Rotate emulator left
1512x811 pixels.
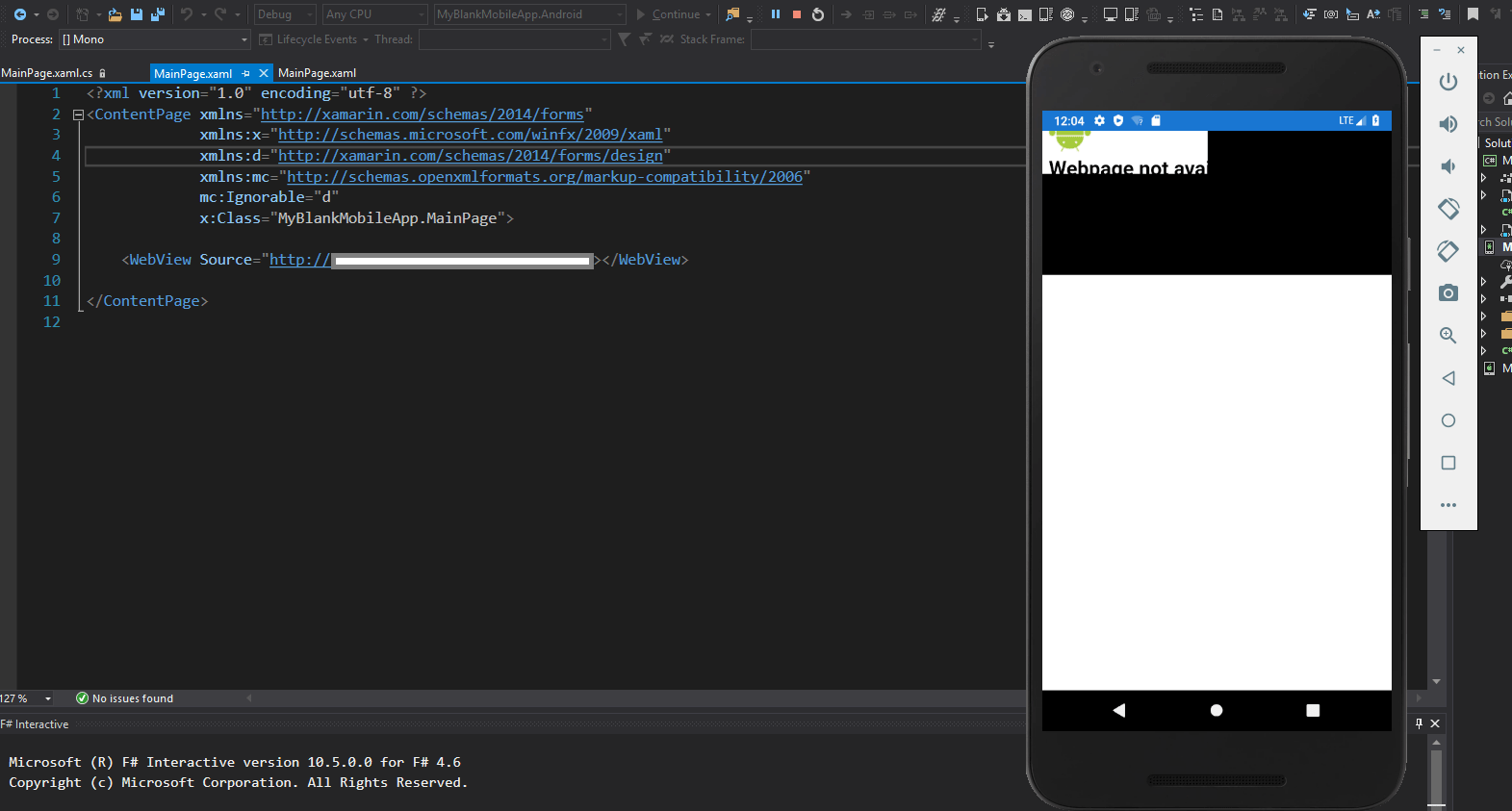1448,209
